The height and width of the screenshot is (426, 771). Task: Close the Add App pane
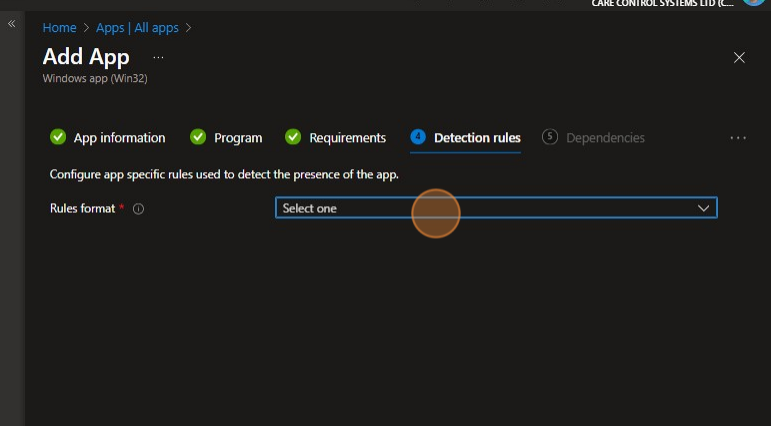(740, 58)
